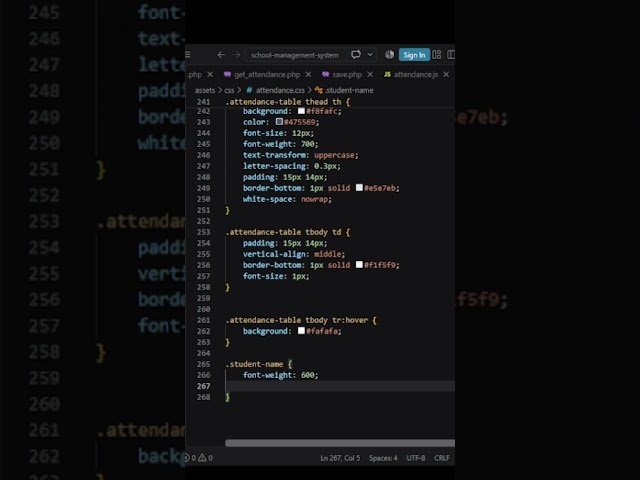
Task: Go back with the left arrow
Action: [221, 55]
